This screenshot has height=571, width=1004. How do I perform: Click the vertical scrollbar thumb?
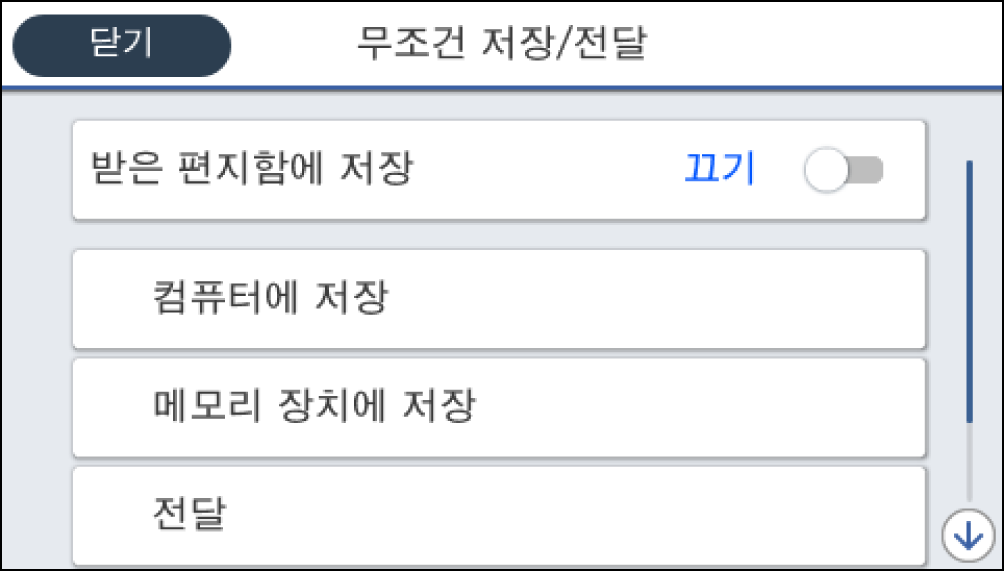pos(968,290)
